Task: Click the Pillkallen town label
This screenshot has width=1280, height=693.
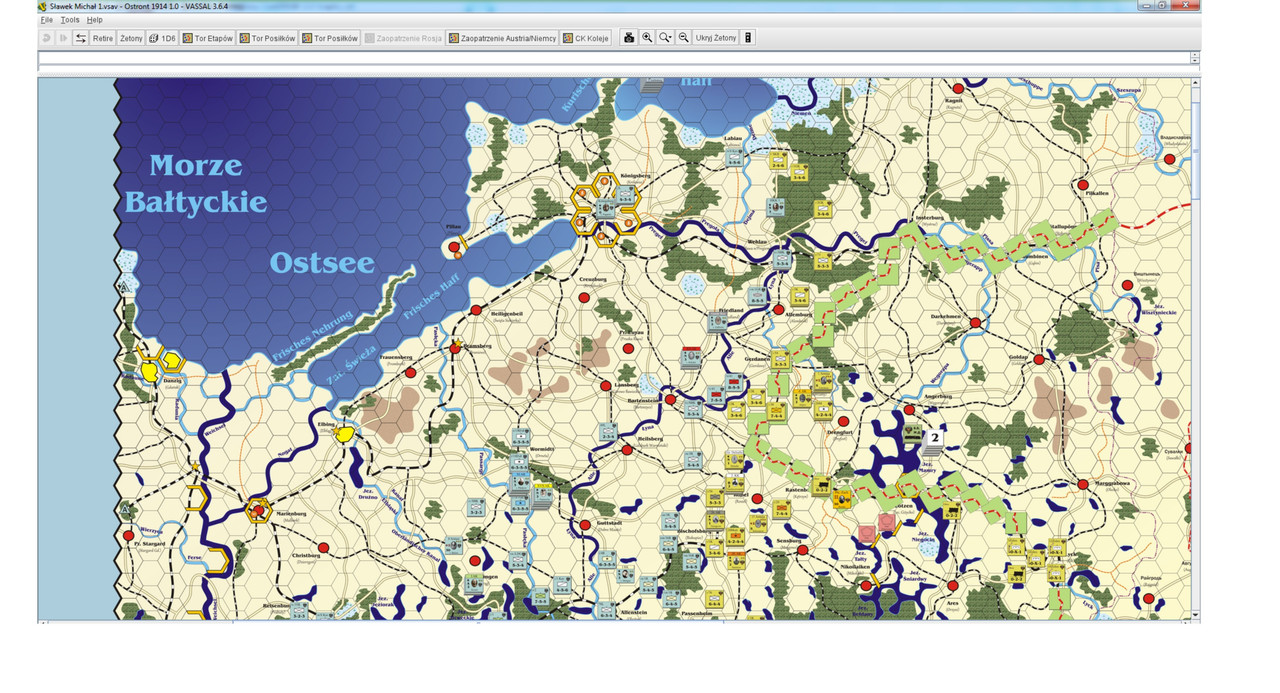Action: click(x=1097, y=192)
